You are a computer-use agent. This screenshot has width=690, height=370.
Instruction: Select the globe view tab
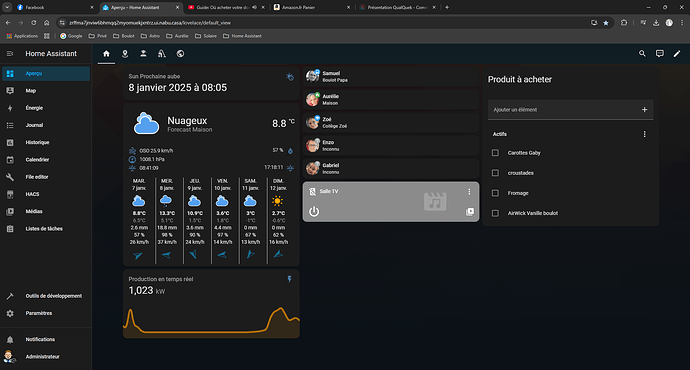180,54
